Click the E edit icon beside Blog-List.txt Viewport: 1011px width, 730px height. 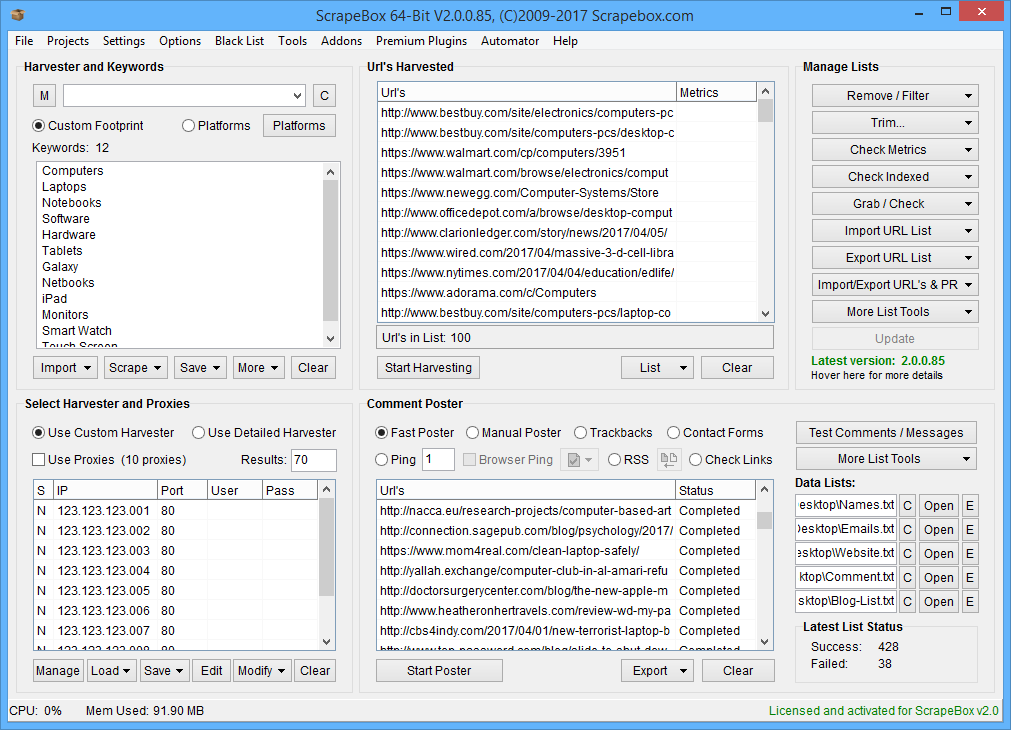click(969, 601)
